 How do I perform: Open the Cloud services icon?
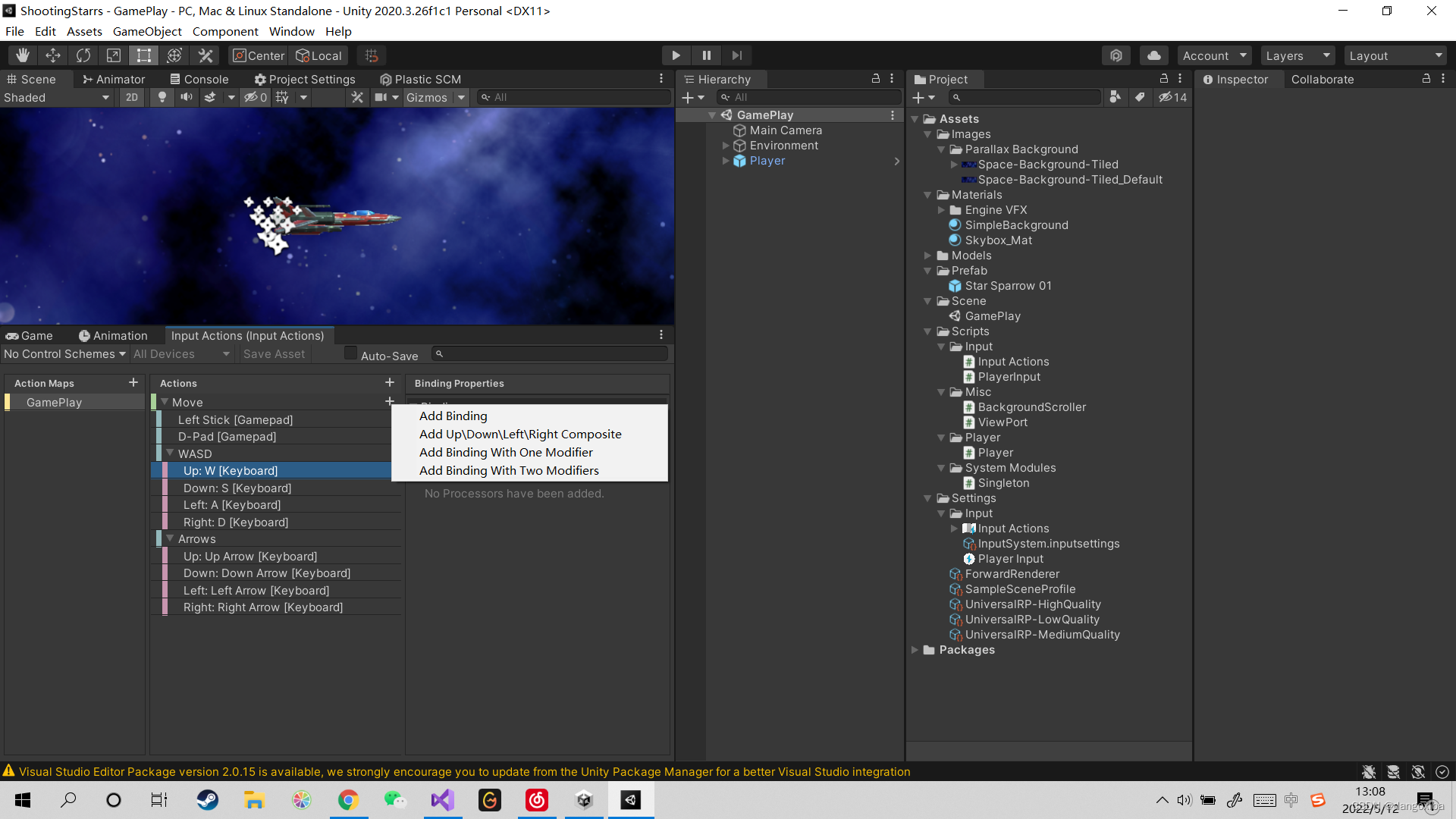(1153, 55)
